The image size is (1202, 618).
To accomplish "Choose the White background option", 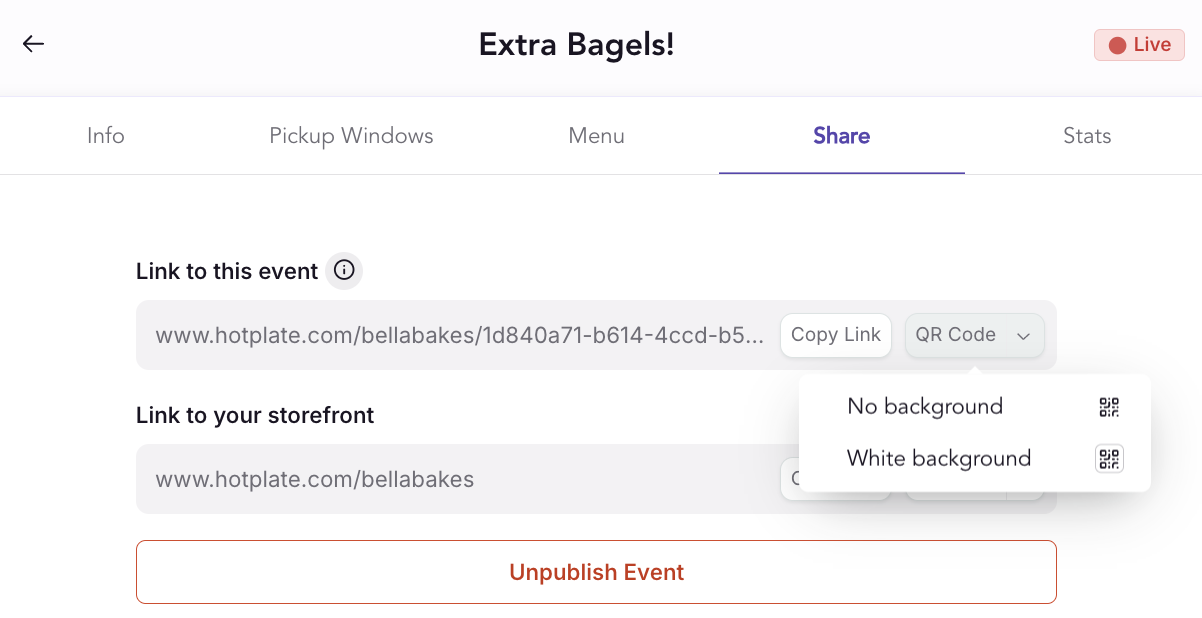I will (938, 459).
